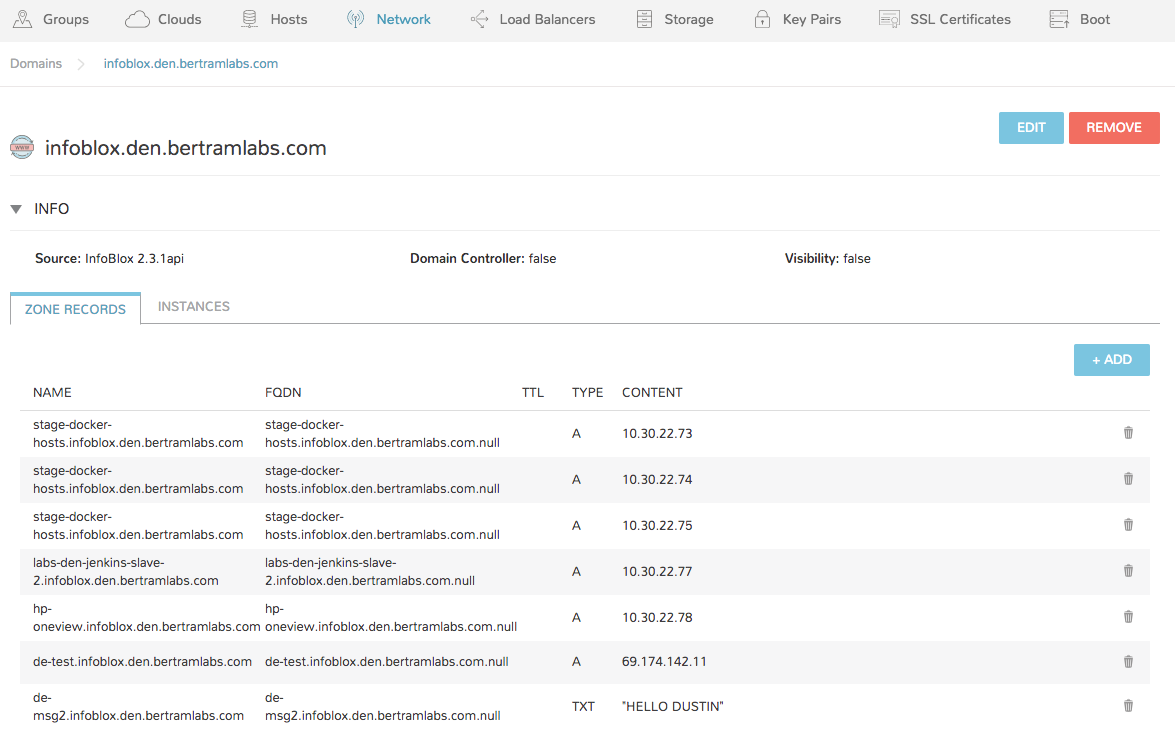This screenshot has width=1175, height=756.
Task: Click the + ADD record button
Action: pyautogui.click(x=1111, y=360)
